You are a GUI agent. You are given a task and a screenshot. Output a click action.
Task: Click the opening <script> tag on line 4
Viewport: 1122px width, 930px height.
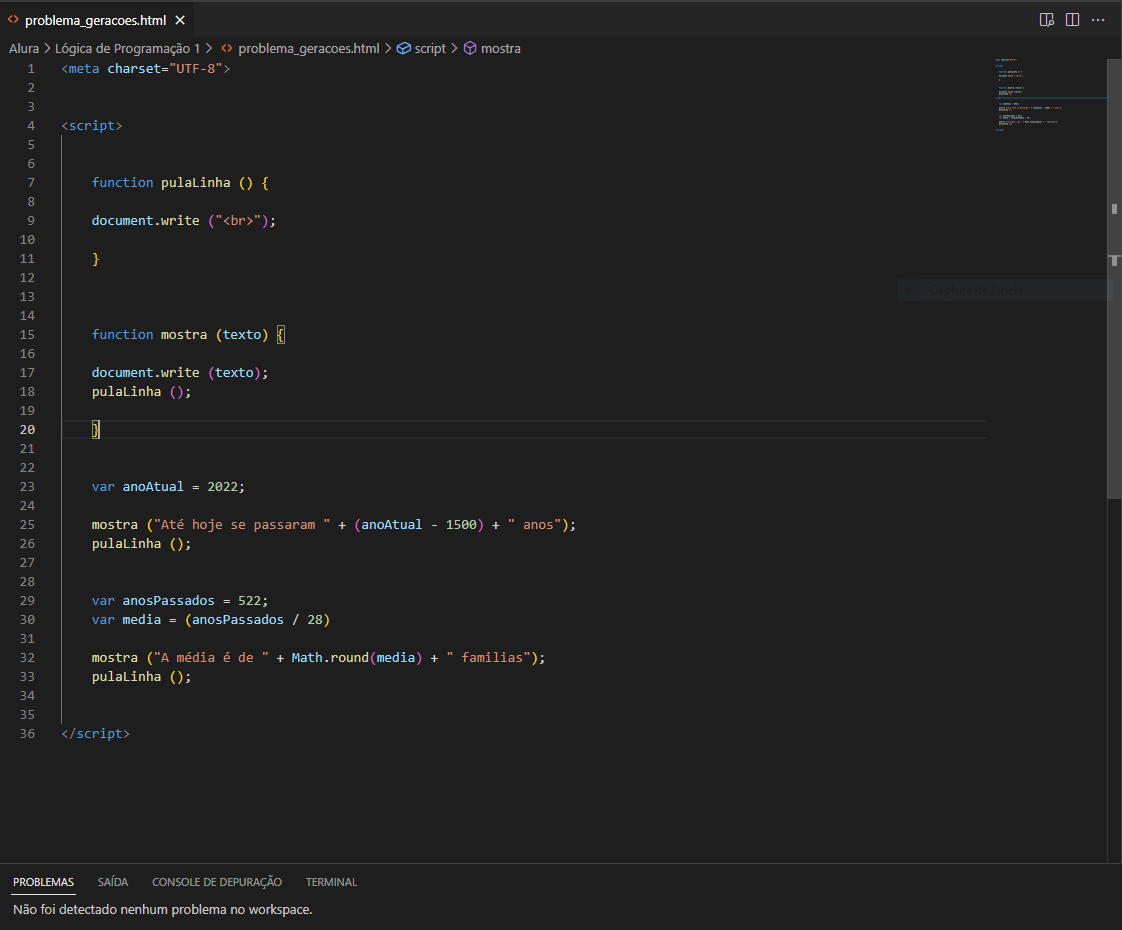[x=92, y=126]
